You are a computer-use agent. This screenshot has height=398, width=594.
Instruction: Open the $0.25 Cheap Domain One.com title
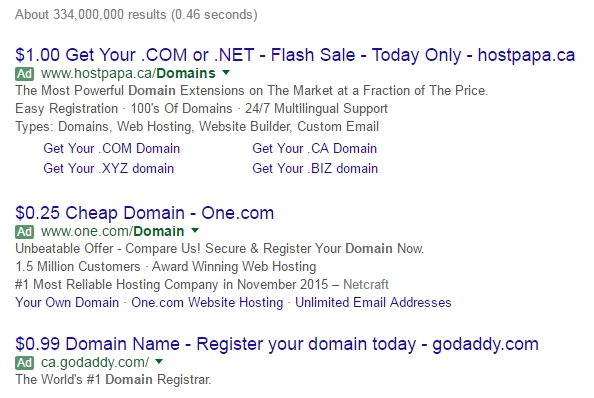(x=144, y=213)
